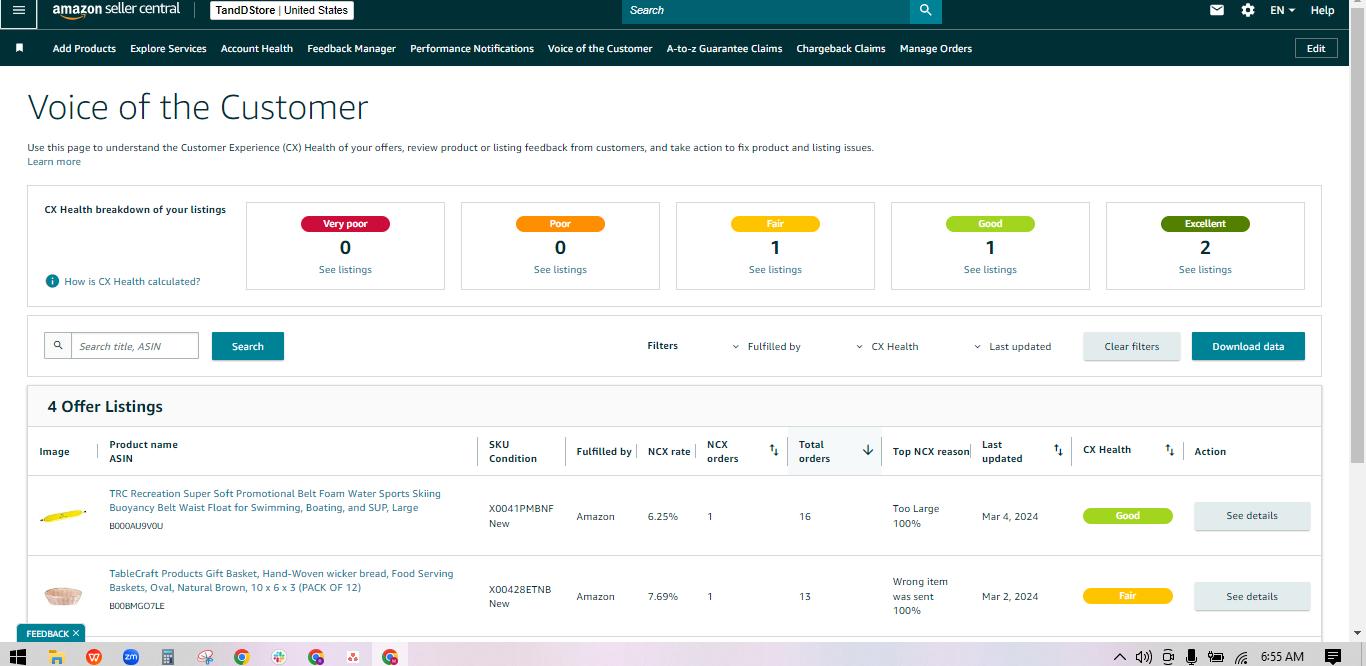Click the Meet Now camera tray icon
The height and width of the screenshot is (666, 1366).
1167,657
